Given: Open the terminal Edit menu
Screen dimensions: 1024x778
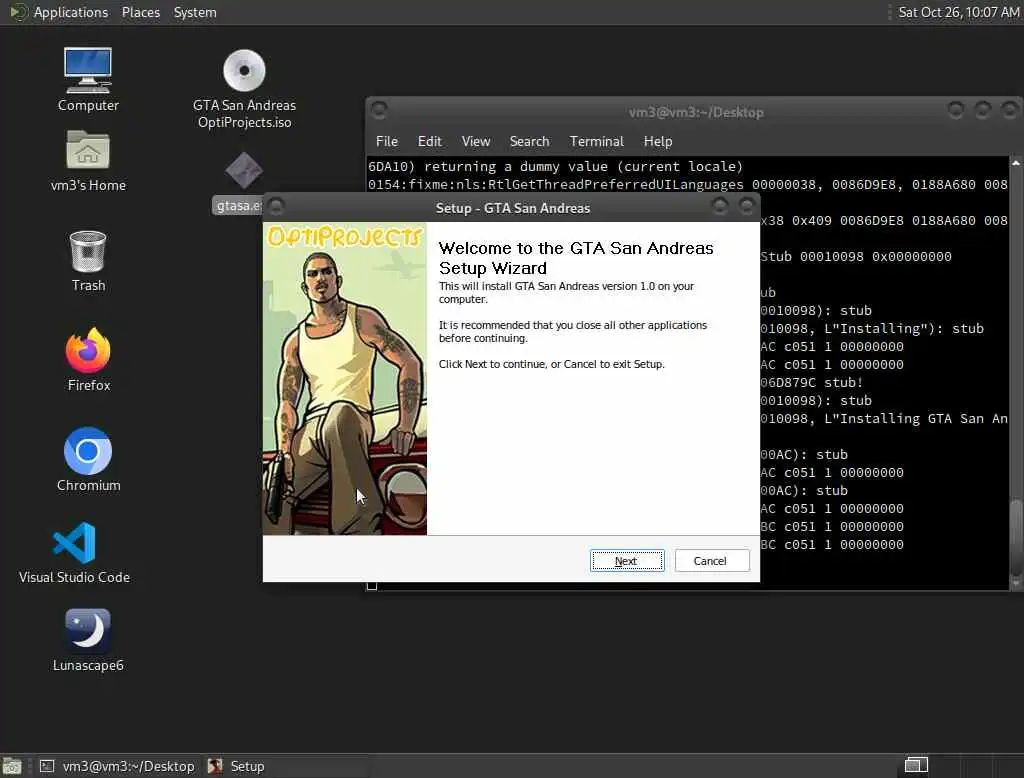Looking at the screenshot, I should pyautogui.click(x=429, y=141).
